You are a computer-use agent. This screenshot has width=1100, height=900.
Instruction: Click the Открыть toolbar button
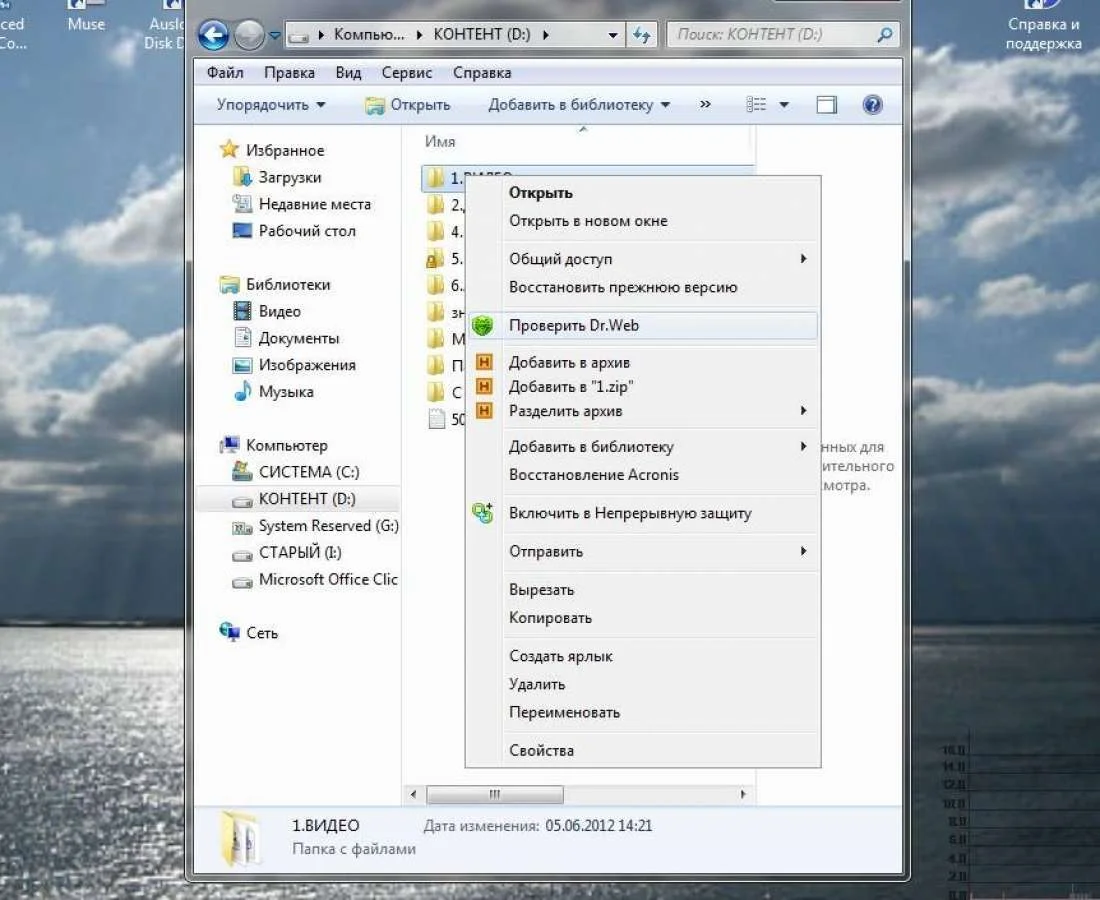tap(408, 105)
